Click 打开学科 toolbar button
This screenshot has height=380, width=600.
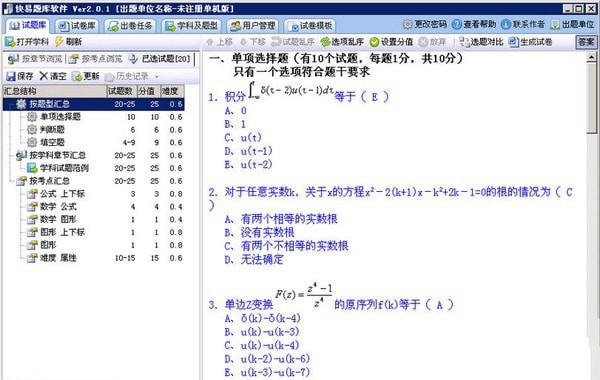[27, 42]
